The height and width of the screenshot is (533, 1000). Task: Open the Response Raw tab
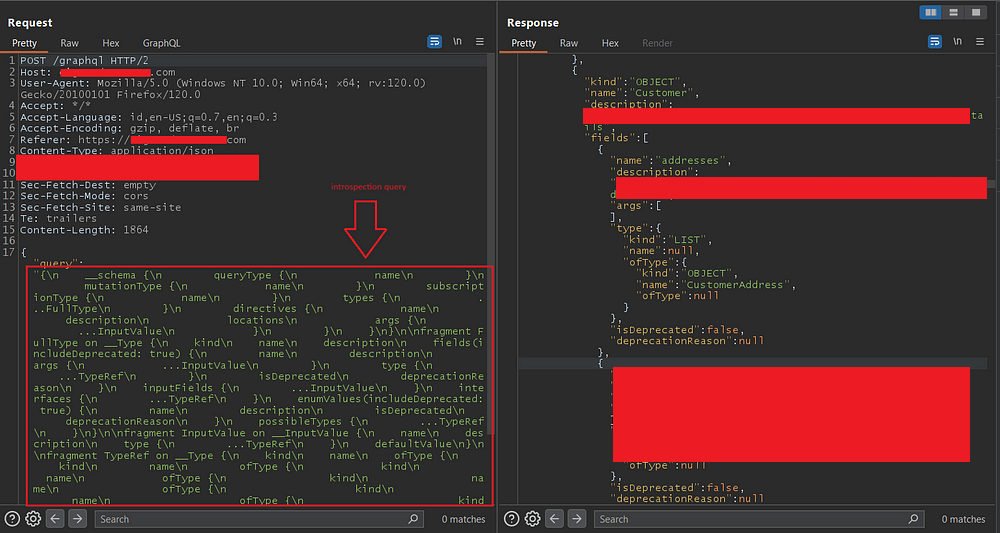(569, 43)
